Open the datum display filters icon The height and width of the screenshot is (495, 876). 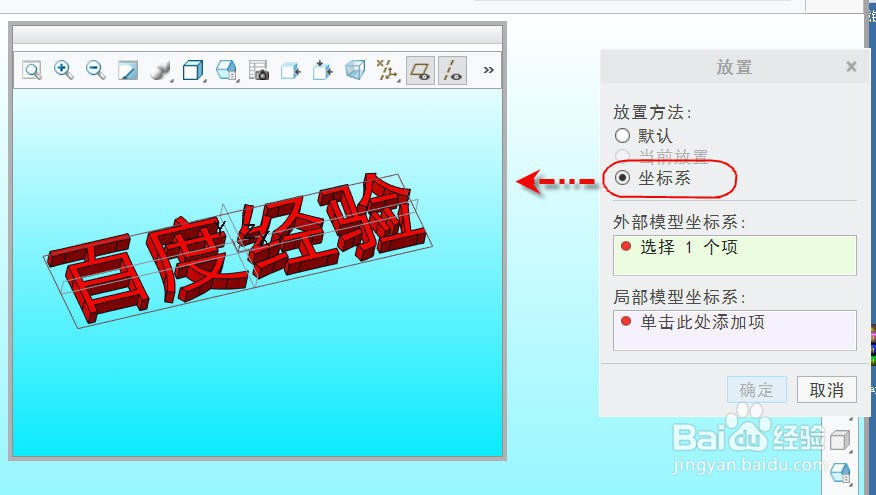[387, 70]
